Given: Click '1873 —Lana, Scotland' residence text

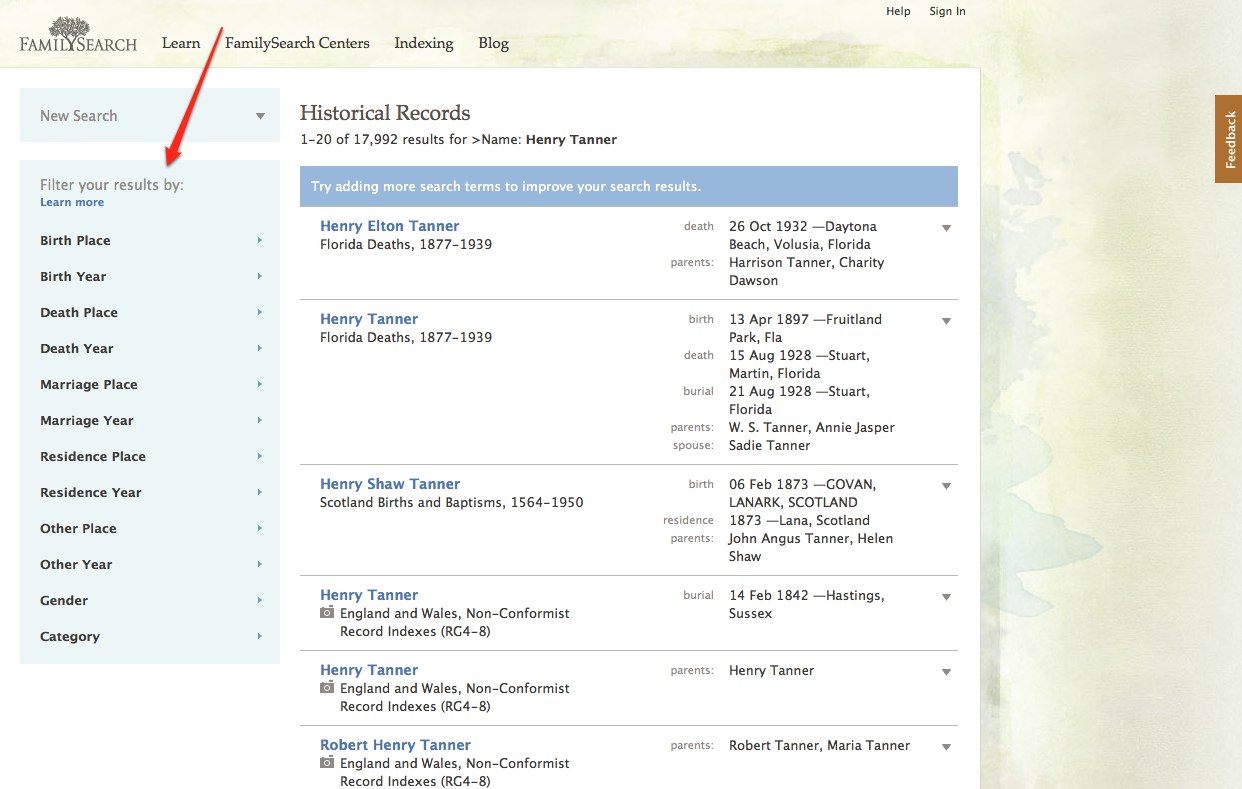Looking at the screenshot, I should click(x=800, y=520).
